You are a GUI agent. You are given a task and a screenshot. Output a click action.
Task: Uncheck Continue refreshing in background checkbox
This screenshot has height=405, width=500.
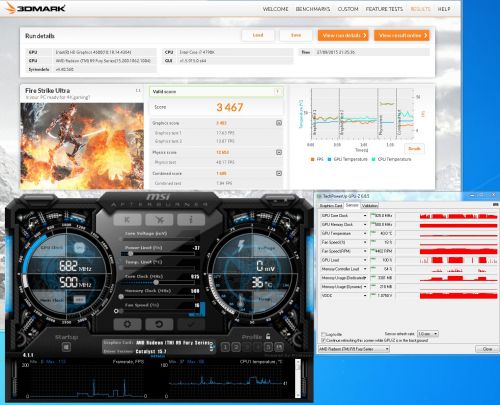tap(323, 340)
